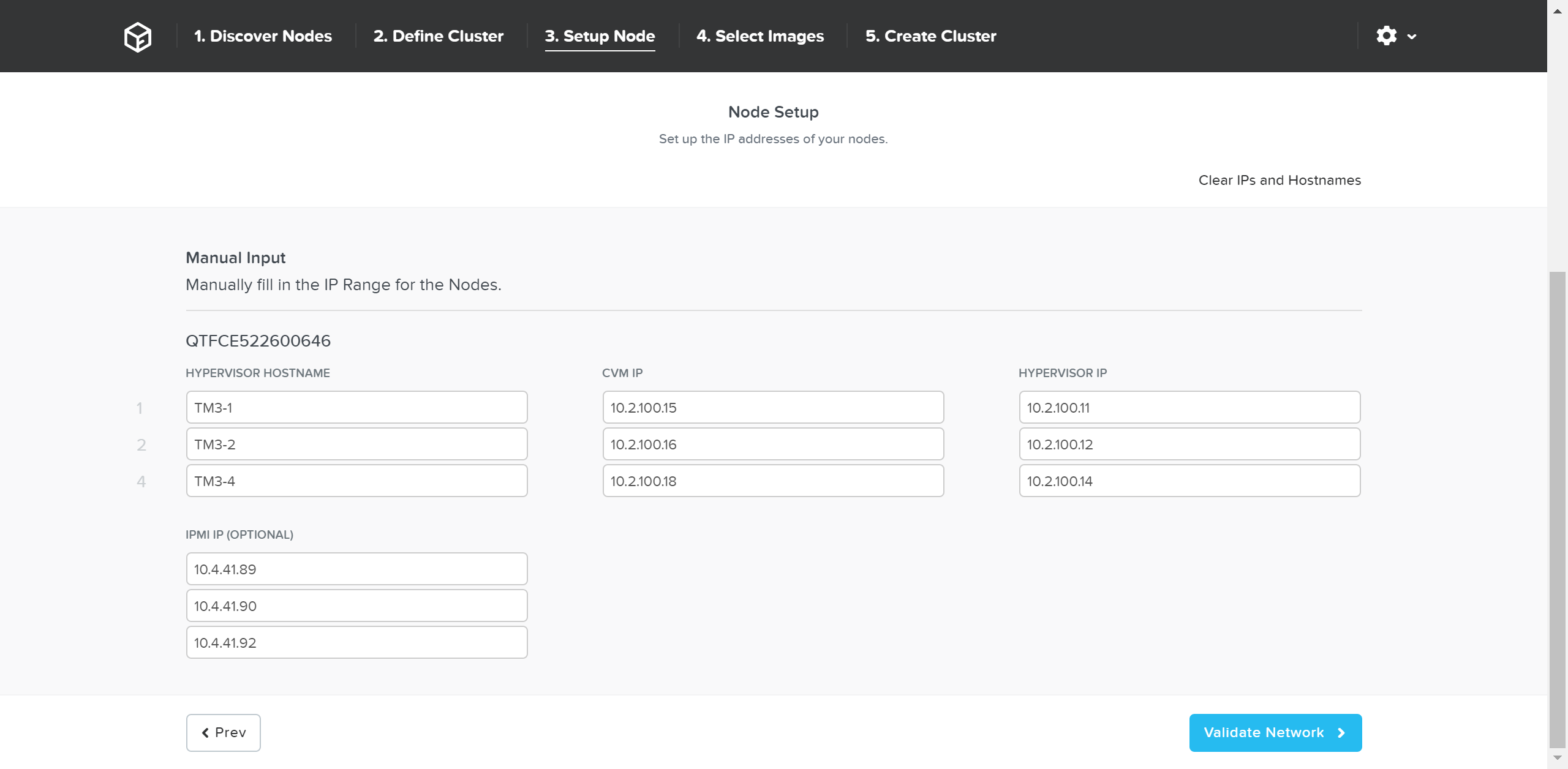This screenshot has width=1568, height=769.
Task: Select the Setup Node step
Action: point(600,36)
